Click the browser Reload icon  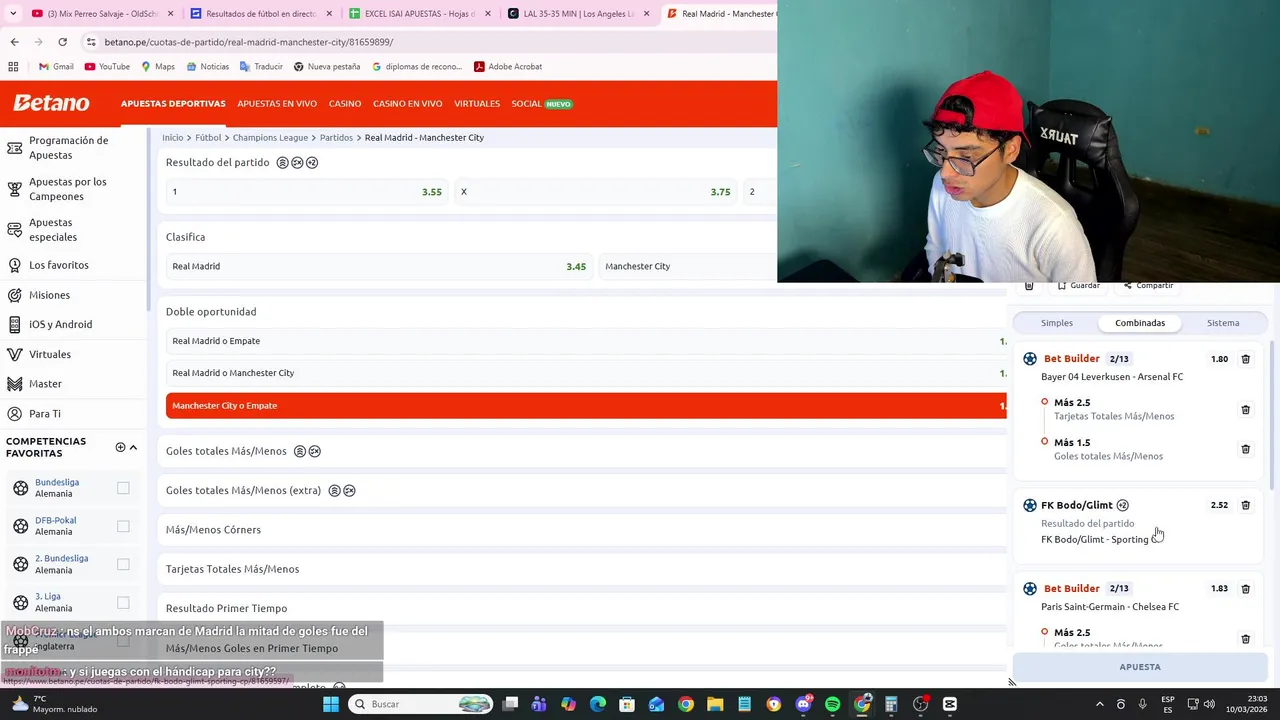(x=62, y=42)
